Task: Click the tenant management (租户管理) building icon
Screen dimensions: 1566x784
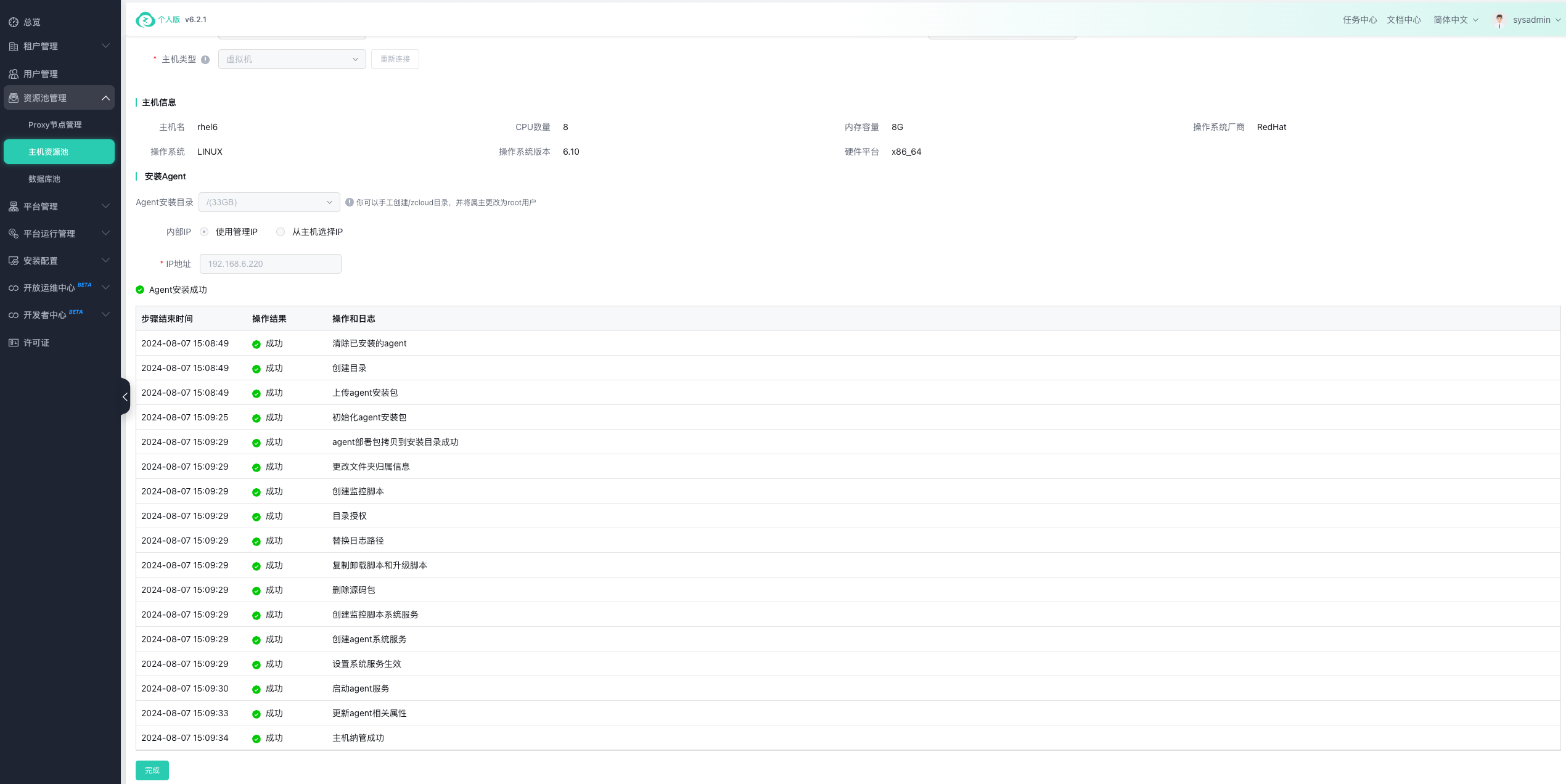Action: [x=14, y=46]
